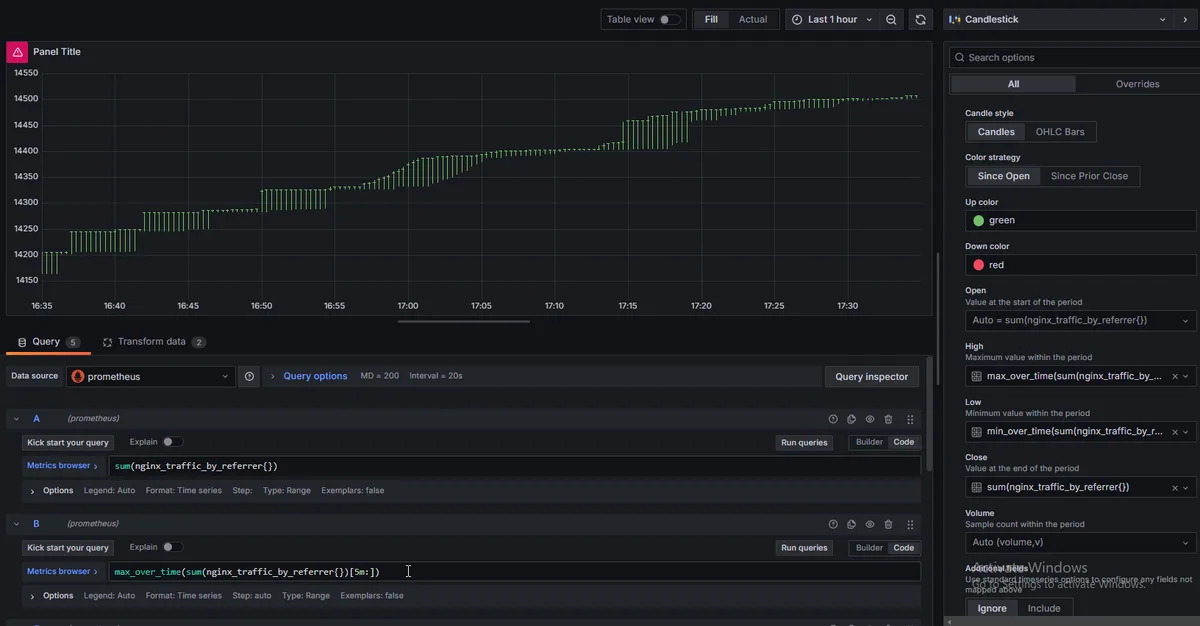Enable Explain toggle for query A
This screenshot has width=1200, height=626.
click(173, 442)
